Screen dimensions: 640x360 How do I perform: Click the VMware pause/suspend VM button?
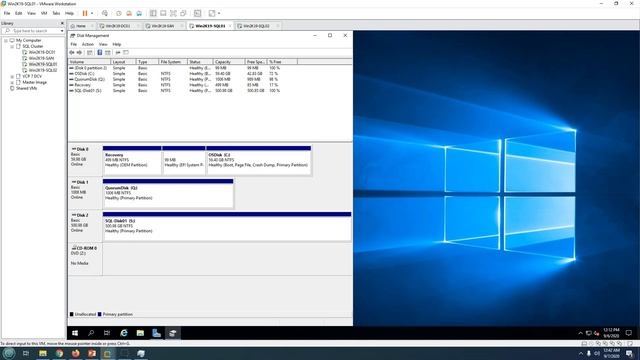click(x=85, y=13)
